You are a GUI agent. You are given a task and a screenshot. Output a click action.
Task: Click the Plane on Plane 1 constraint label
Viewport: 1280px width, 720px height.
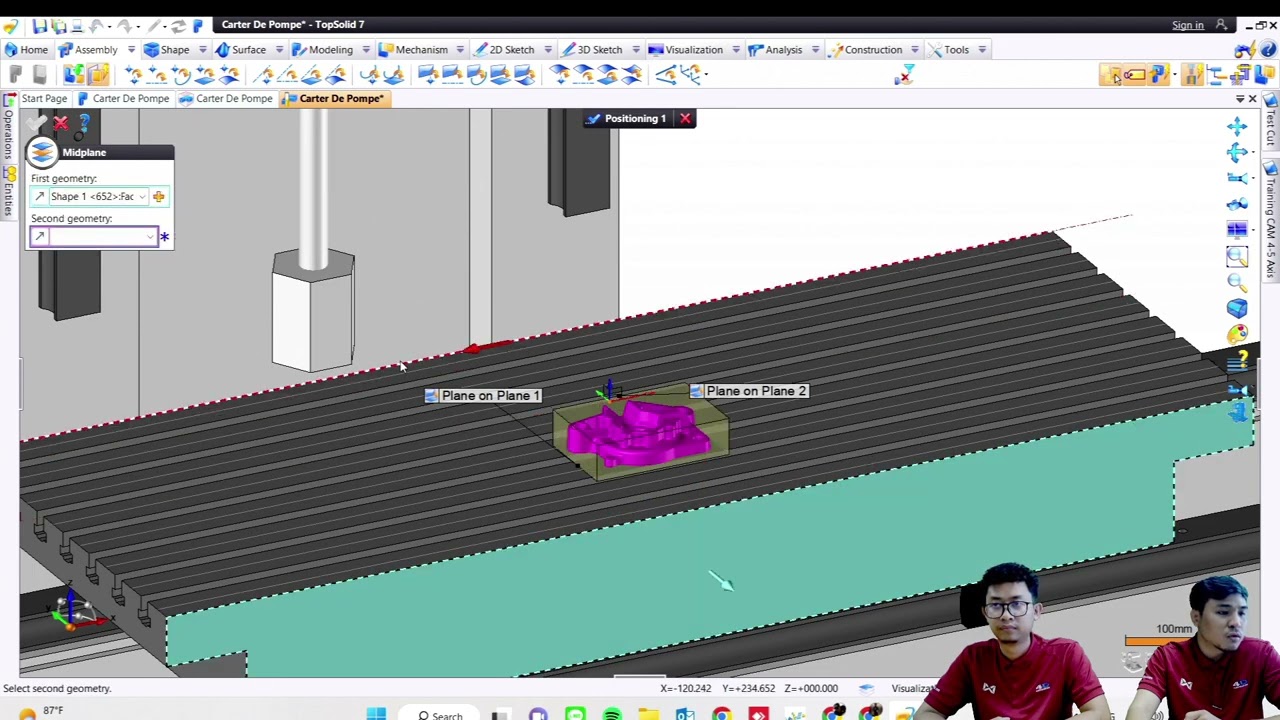tap(482, 396)
